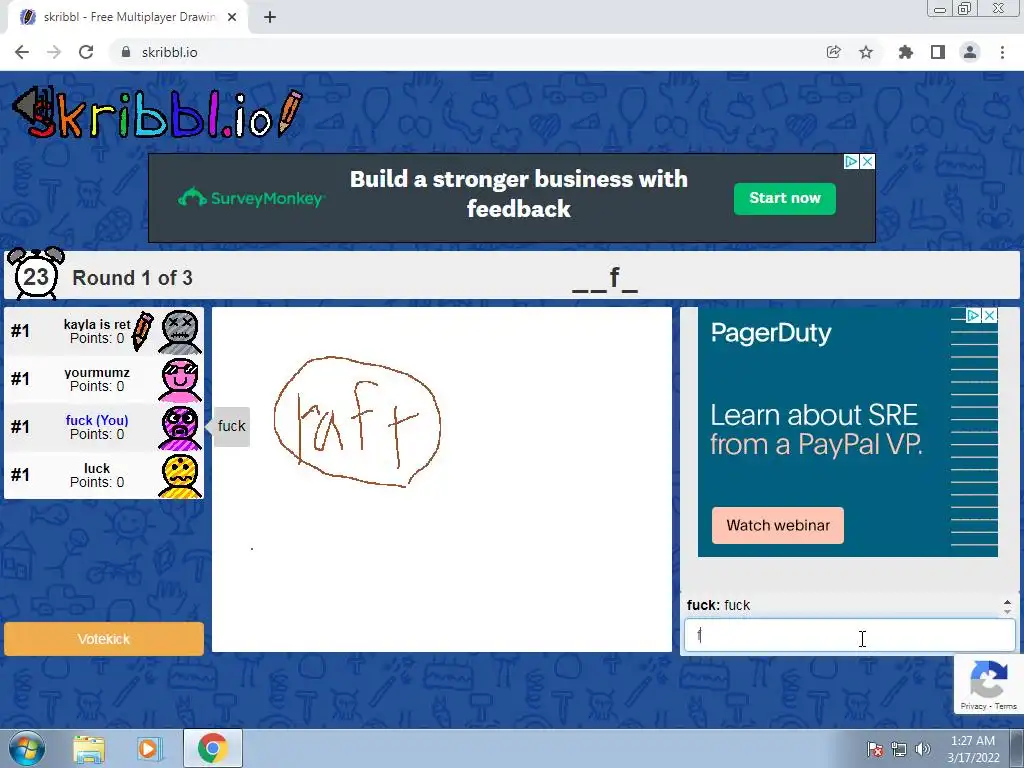Open Chrome extensions puzzle icon
Screen dimensions: 1024x768
905,52
